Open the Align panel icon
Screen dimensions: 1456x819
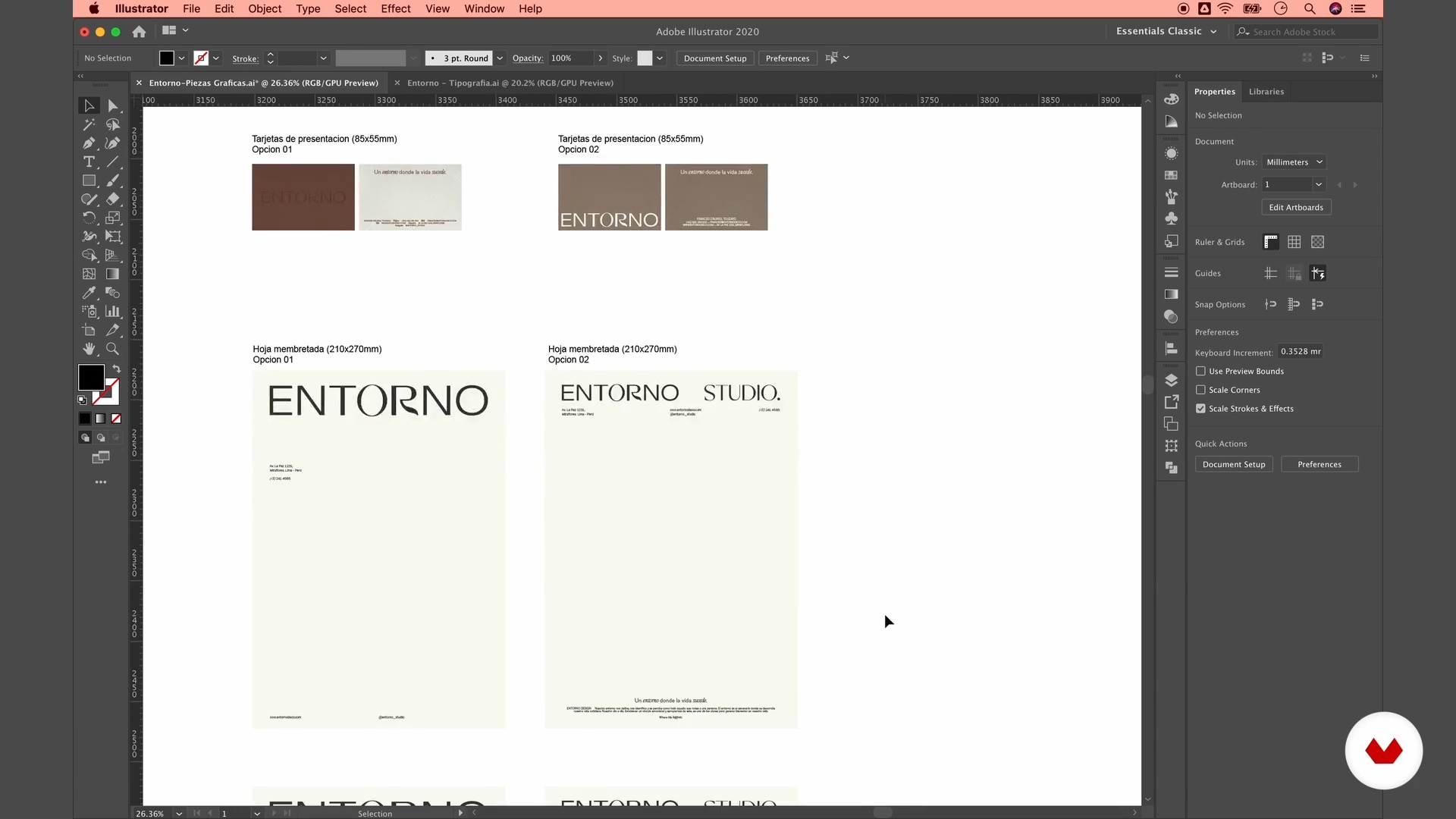pos(1171,349)
